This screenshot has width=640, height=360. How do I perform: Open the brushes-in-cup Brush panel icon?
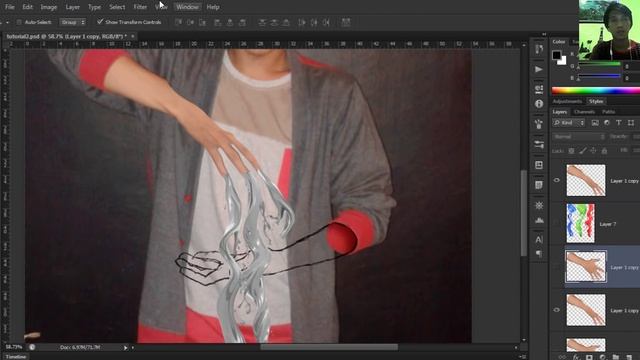click(x=539, y=124)
